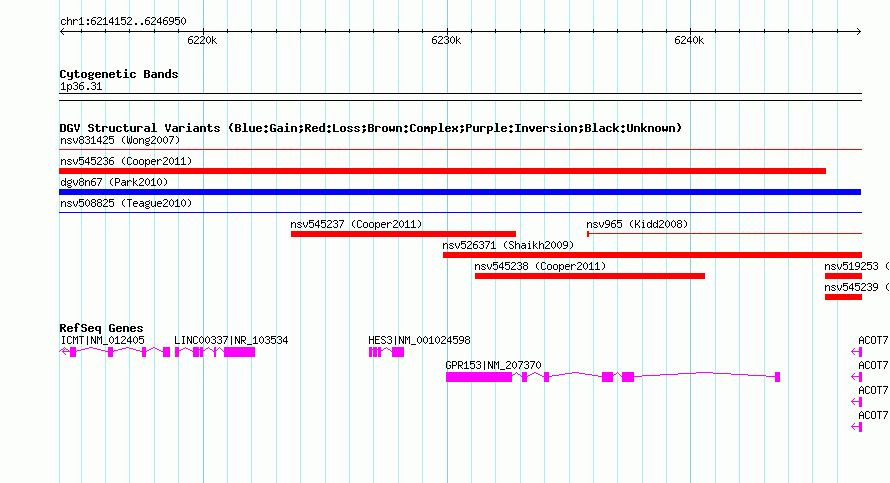This screenshot has width=890, height=483.
Task: Click the arrow glyph under fourth ACOT7 label
Action: [857, 427]
